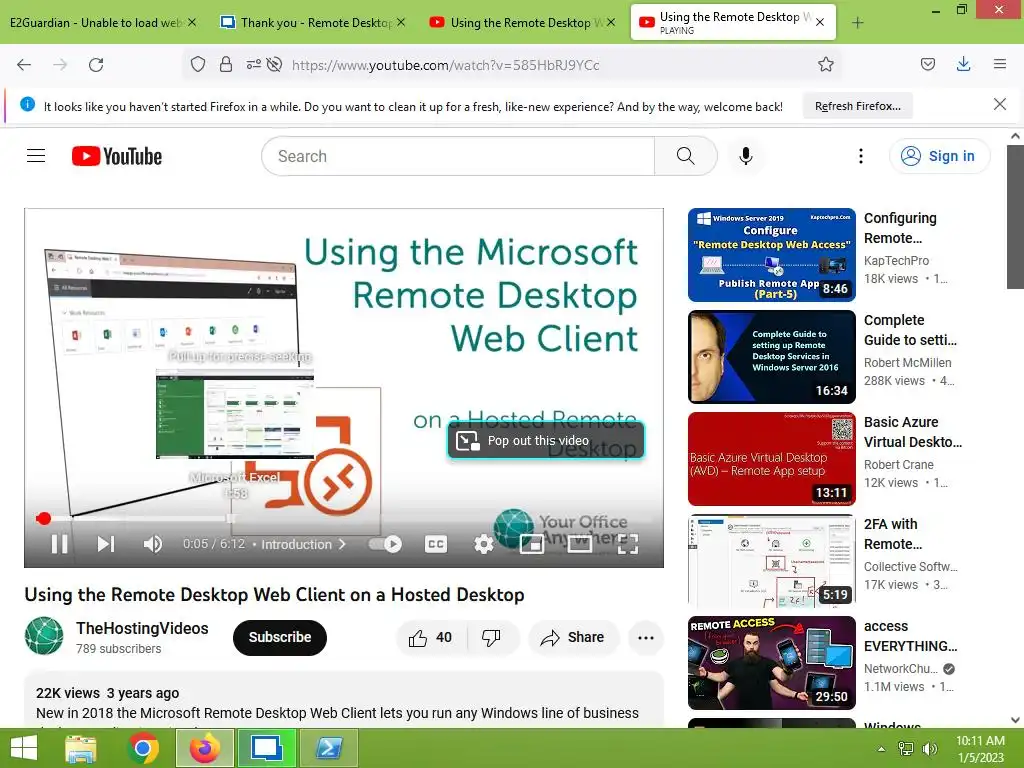Toggle the autoplay switch

(x=386, y=544)
